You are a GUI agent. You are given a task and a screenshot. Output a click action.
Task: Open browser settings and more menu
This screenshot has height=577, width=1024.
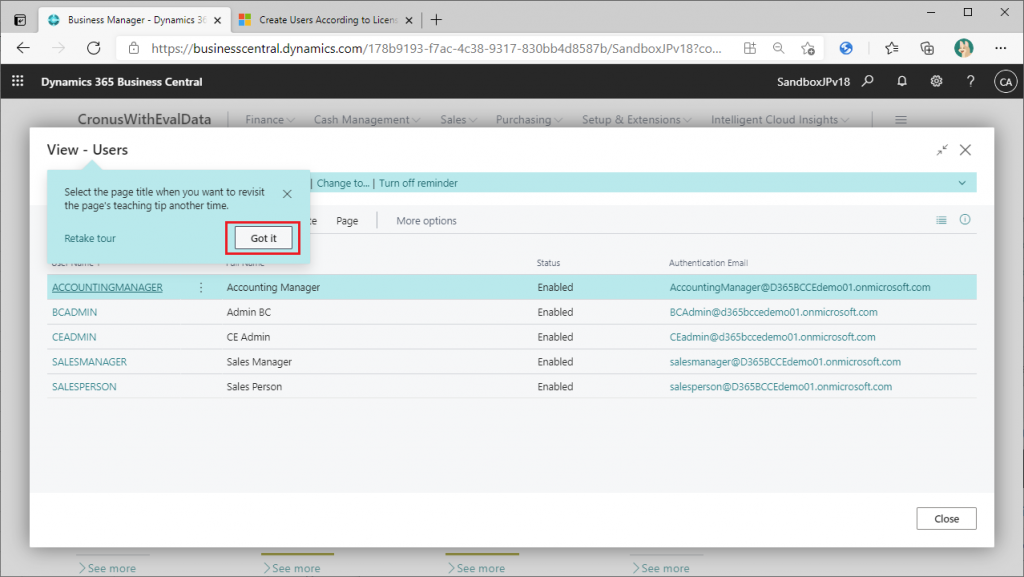[1000, 48]
